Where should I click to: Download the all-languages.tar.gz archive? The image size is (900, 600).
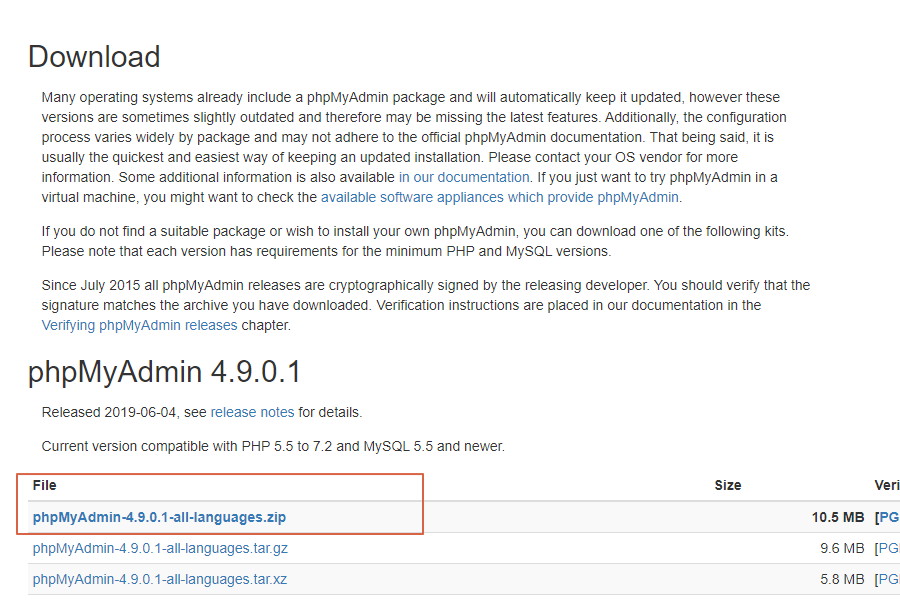click(x=160, y=548)
